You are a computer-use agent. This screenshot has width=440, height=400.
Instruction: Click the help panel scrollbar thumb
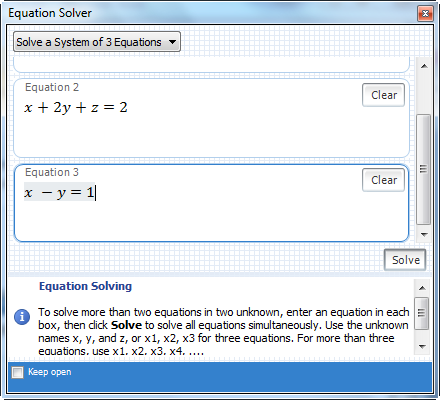422,313
